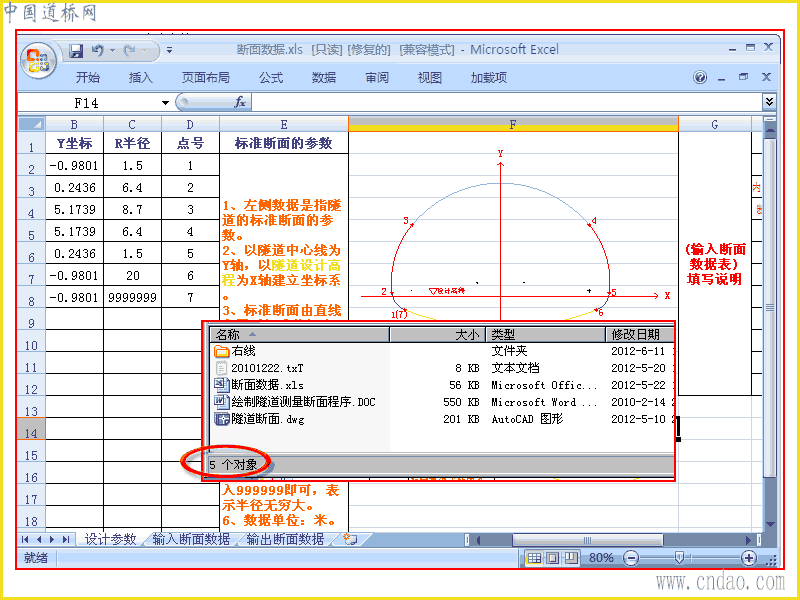Open the Name Box dropdown arrow
This screenshot has height=600, width=800.
click(x=165, y=103)
